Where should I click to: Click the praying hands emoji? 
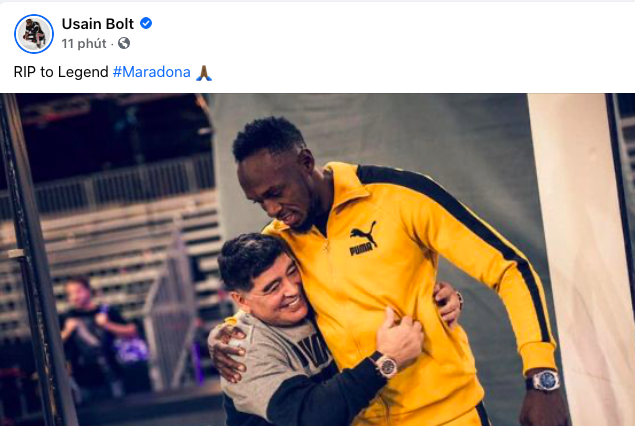pyautogui.click(x=204, y=72)
